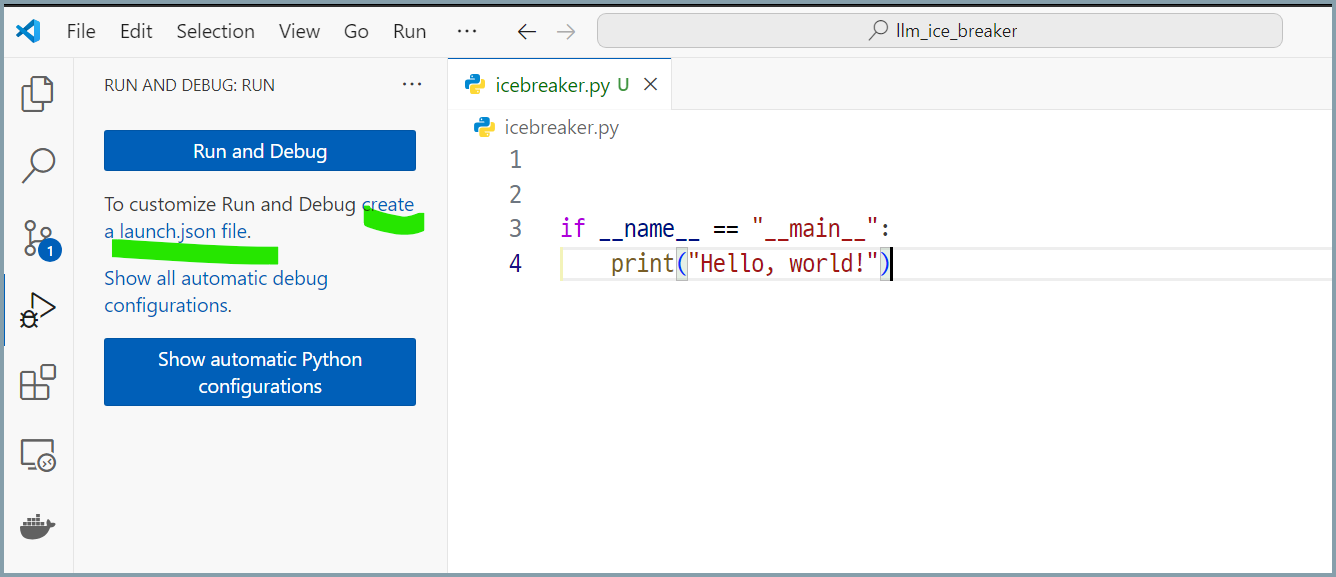Open Run and Debug views more actions menu
1336x577 pixels.
(x=412, y=84)
